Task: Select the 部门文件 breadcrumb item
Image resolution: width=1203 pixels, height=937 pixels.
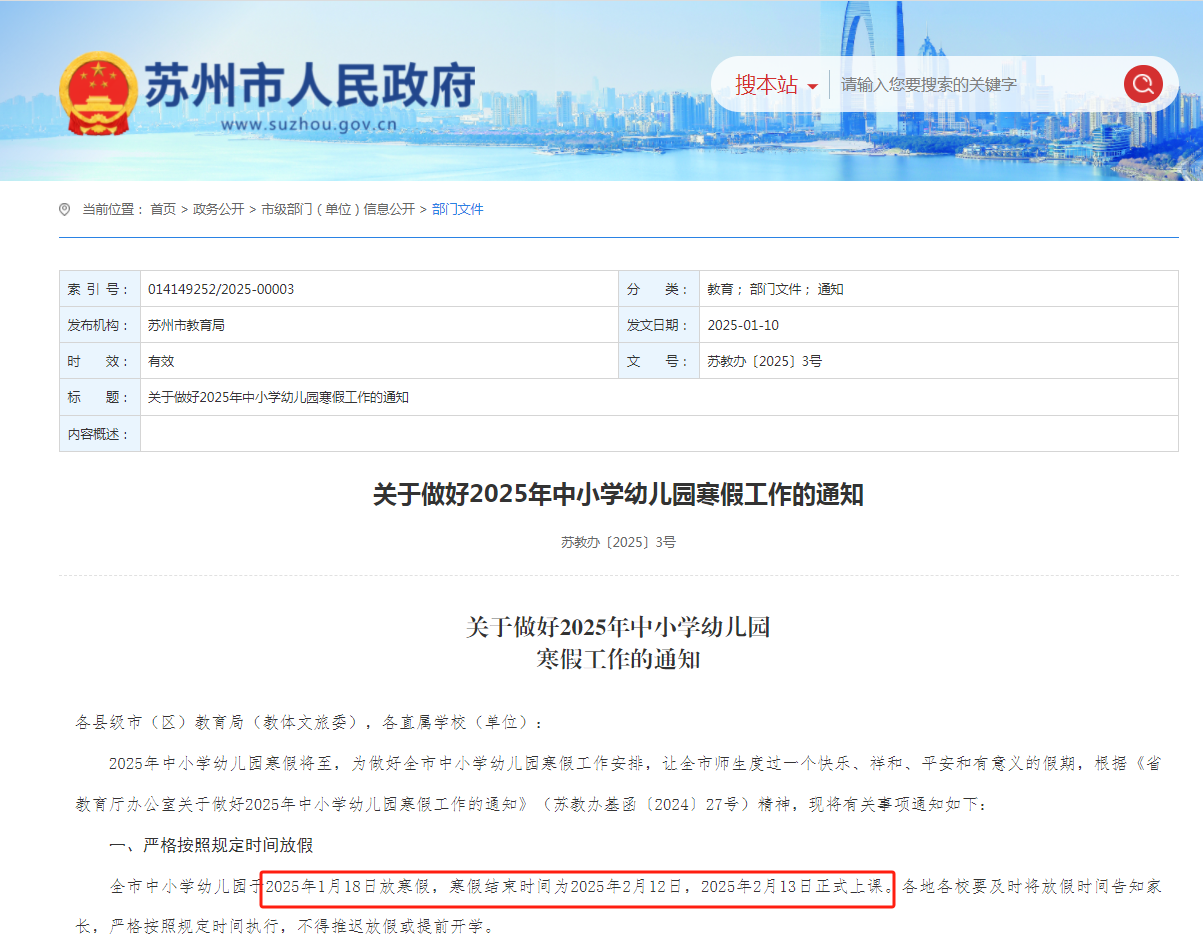Action: [x=458, y=209]
